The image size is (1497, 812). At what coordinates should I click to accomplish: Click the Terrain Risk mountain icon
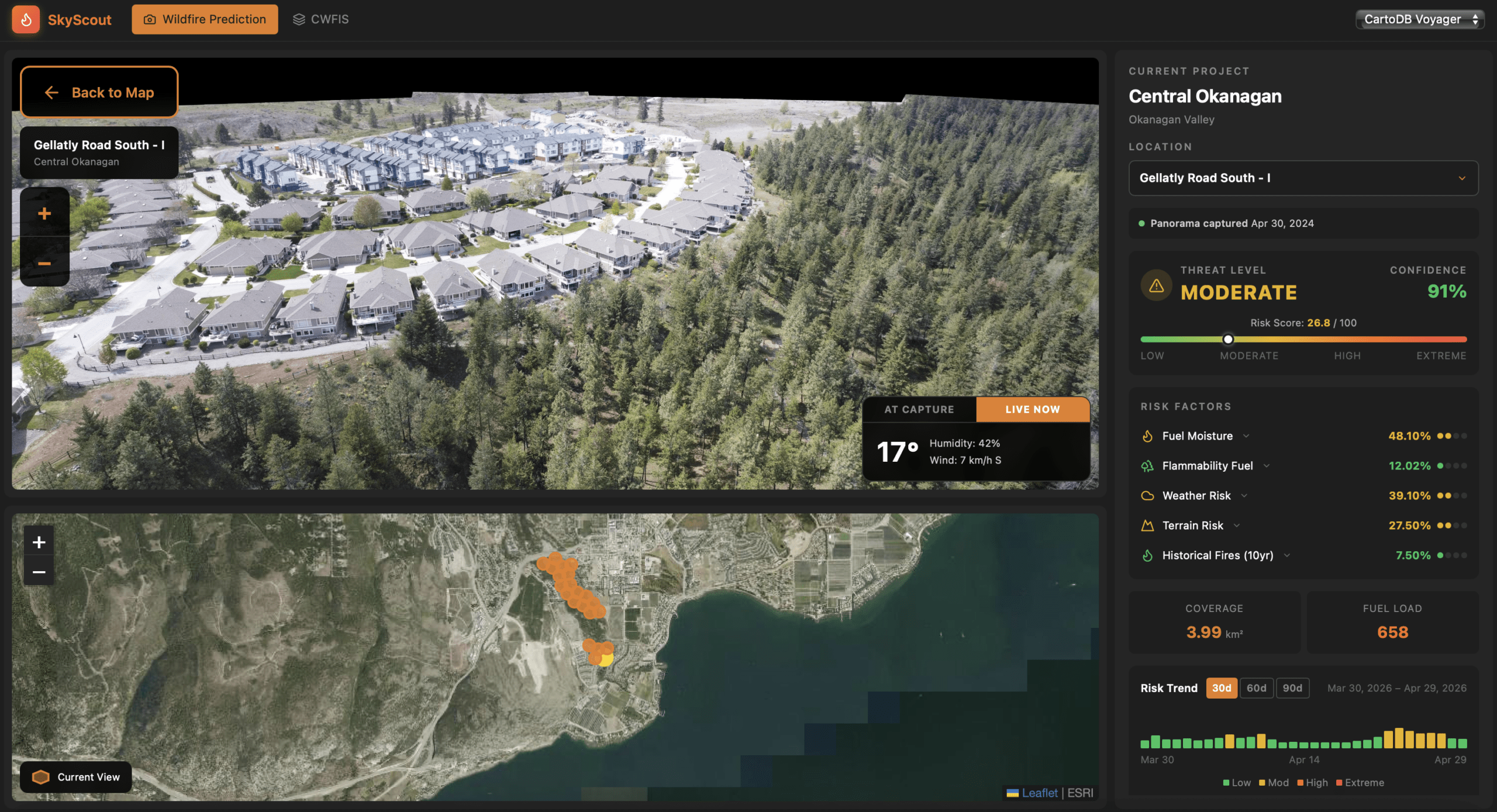pyautogui.click(x=1147, y=526)
